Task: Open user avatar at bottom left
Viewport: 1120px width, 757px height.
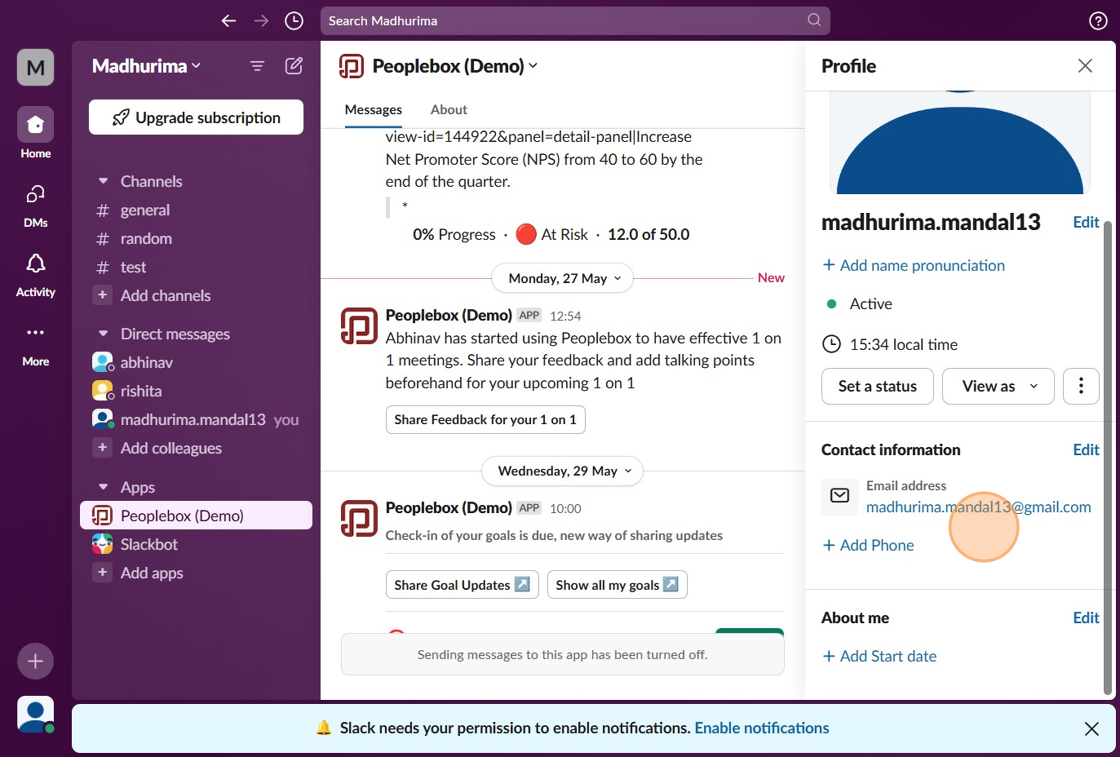Action: point(36,714)
